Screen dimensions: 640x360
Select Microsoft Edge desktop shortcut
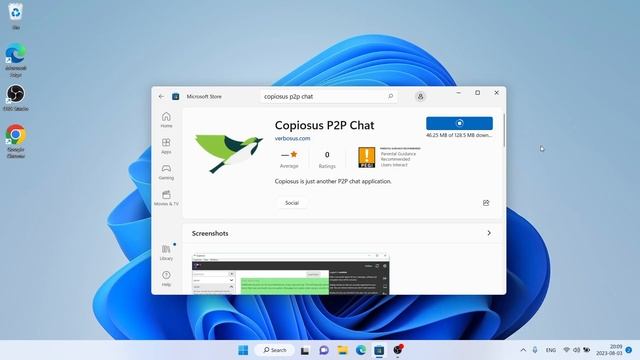(16, 60)
